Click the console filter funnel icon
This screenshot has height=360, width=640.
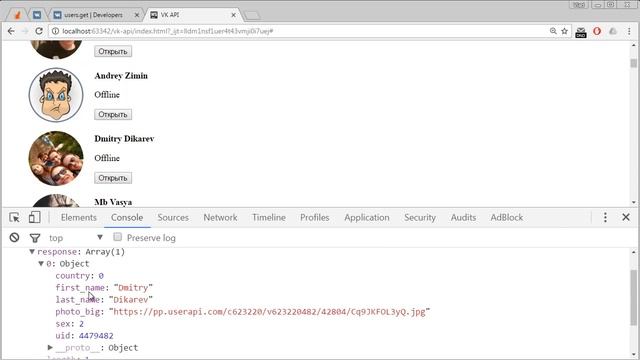pyautogui.click(x=35, y=238)
